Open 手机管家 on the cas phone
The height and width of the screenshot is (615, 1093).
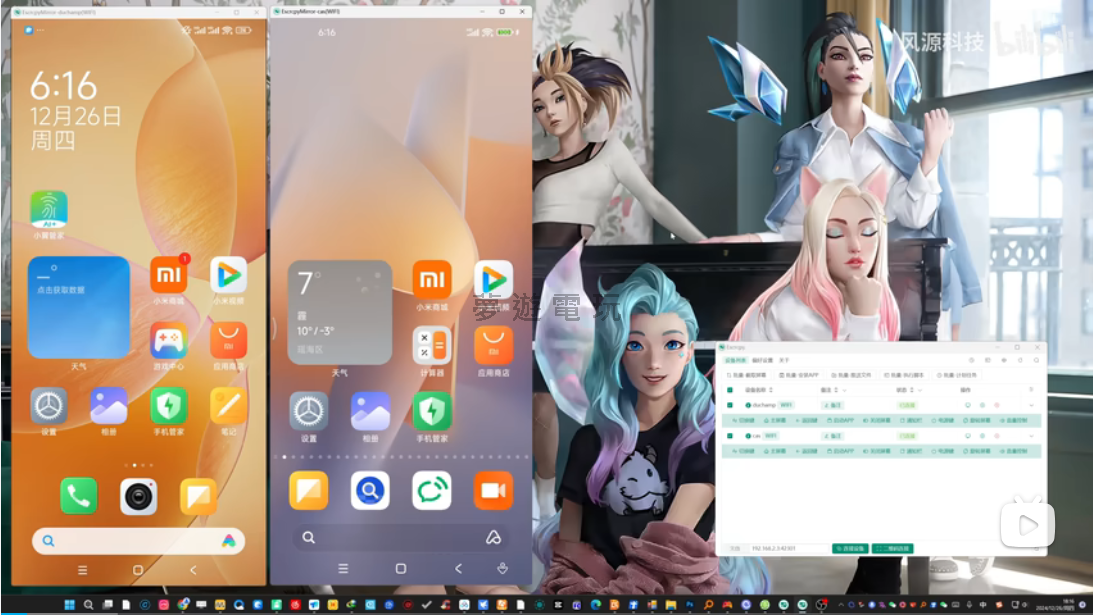[x=431, y=411]
